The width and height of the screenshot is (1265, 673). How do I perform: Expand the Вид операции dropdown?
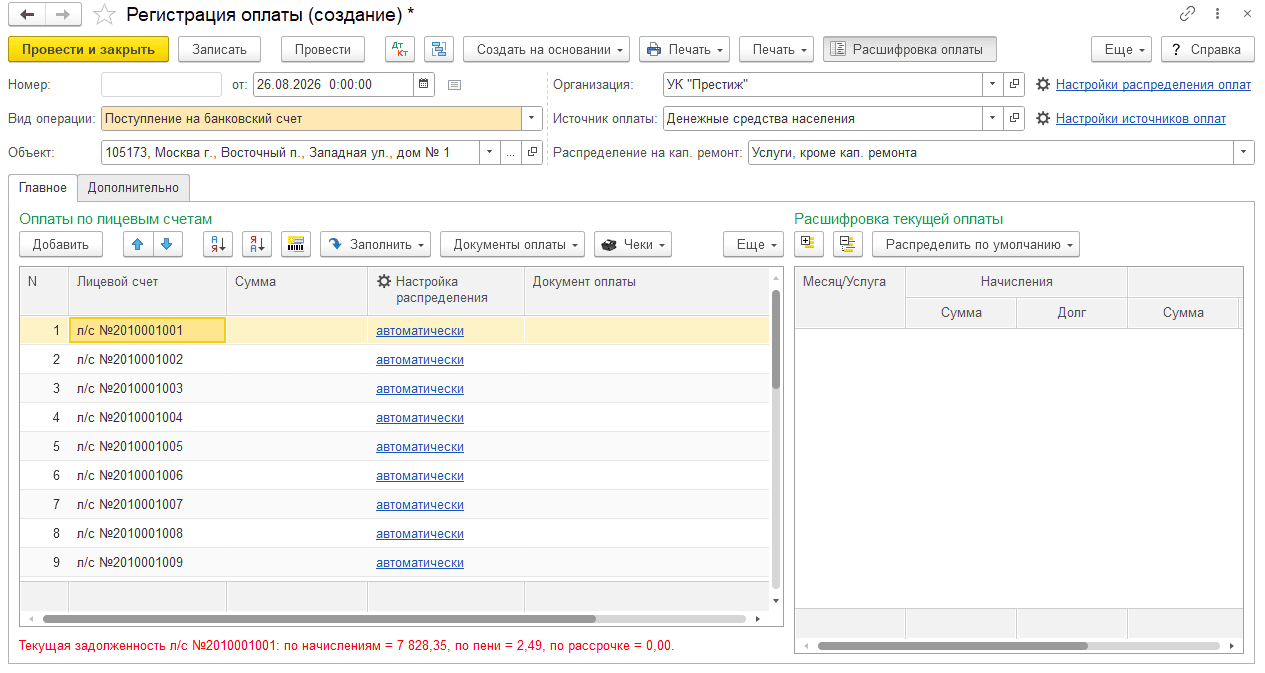point(530,119)
